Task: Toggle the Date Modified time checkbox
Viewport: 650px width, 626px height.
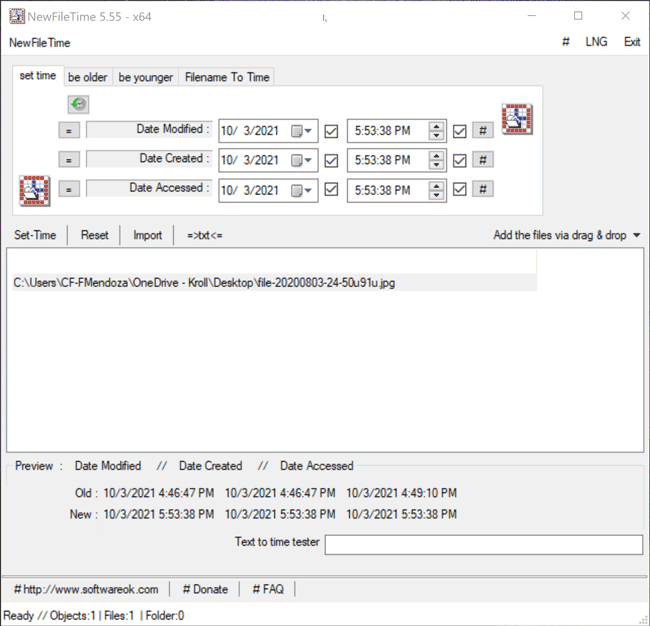Action: [x=460, y=131]
